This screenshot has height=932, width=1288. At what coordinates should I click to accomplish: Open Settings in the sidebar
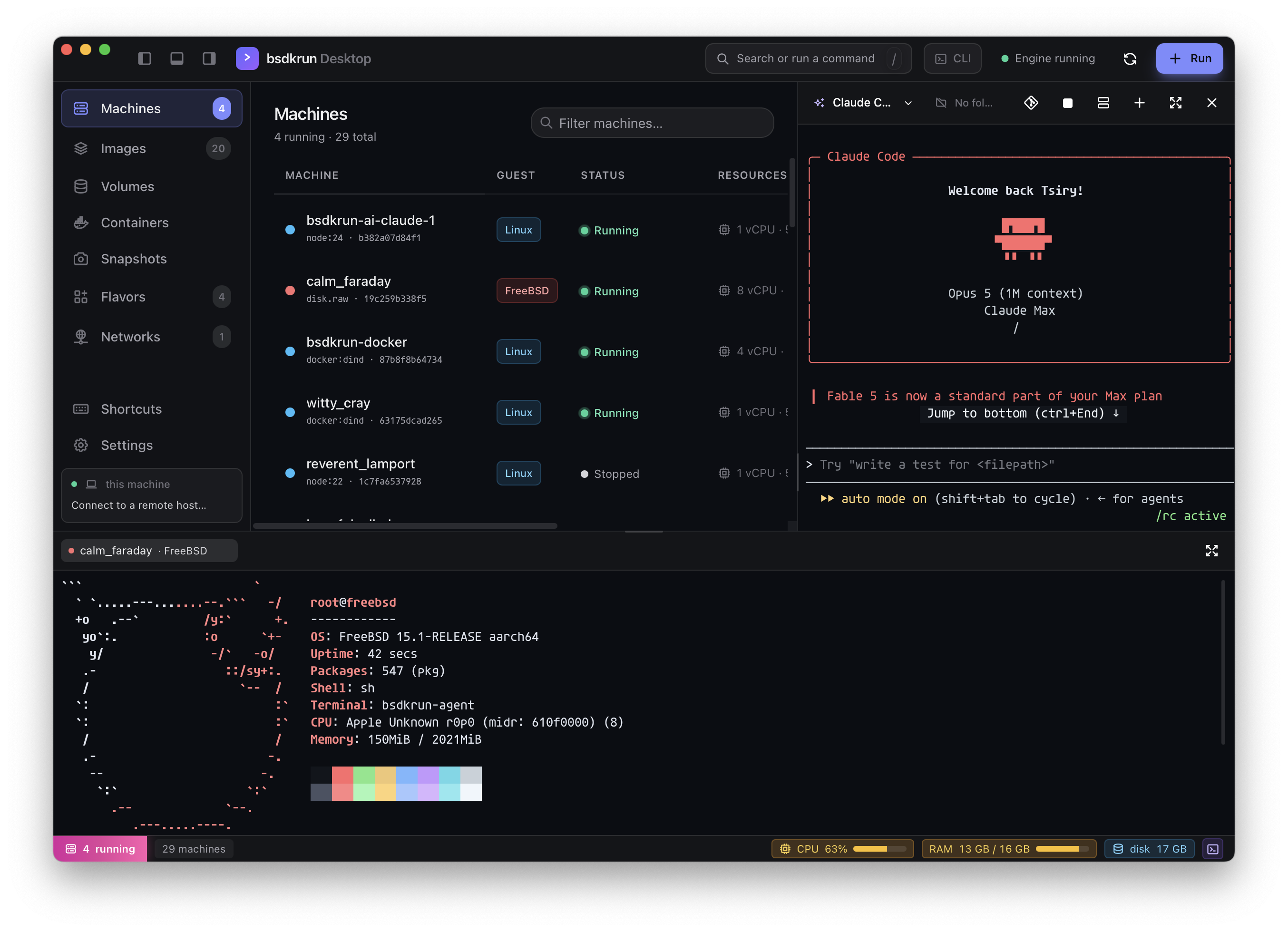[152, 445]
